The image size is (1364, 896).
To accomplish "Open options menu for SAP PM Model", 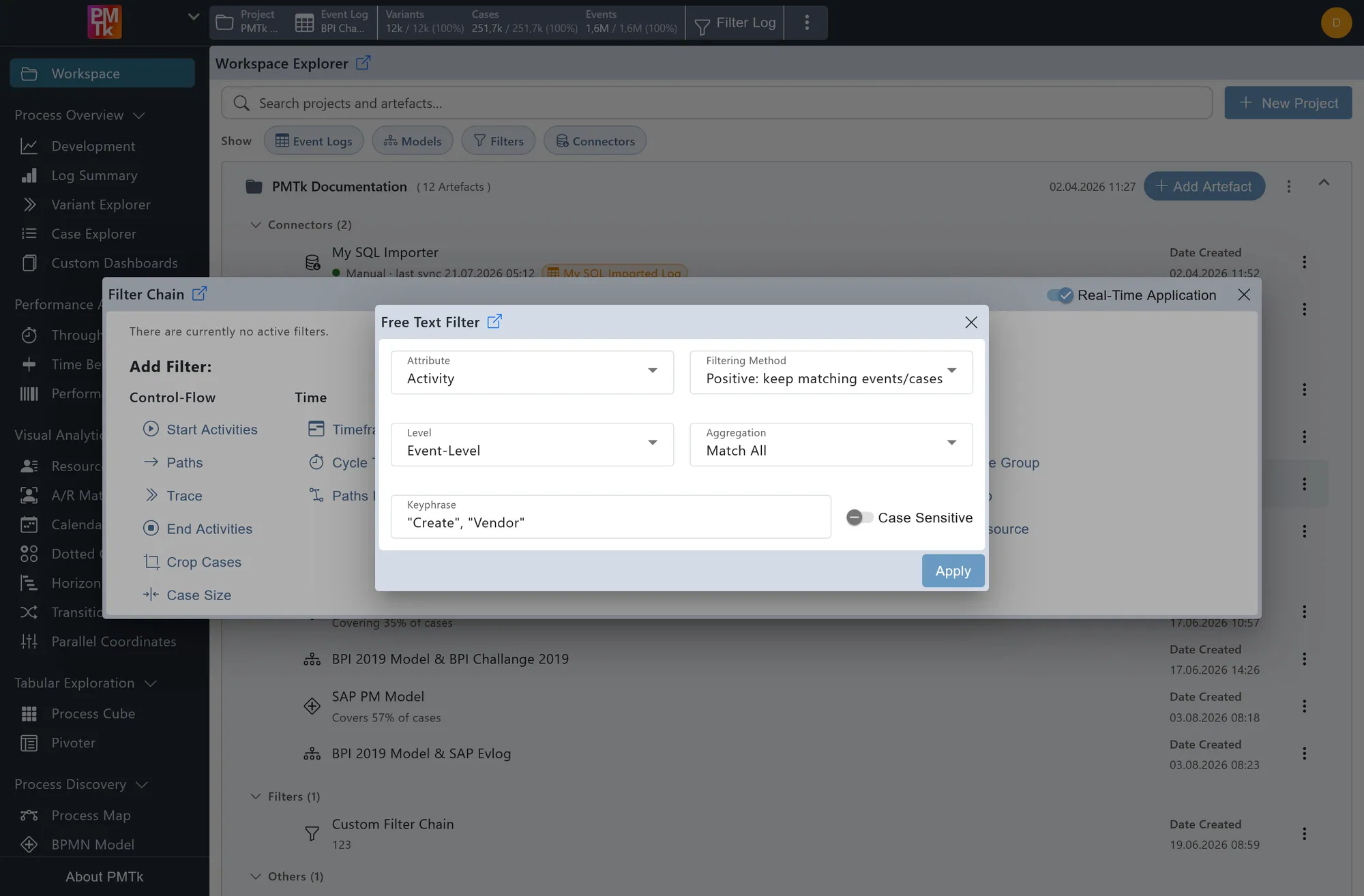I will pyautogui.click(x=1304, y=706).
